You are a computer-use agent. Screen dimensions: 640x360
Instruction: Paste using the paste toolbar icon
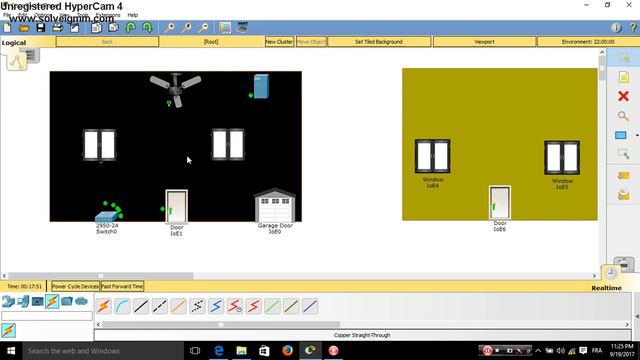click(x=113, y=28)
